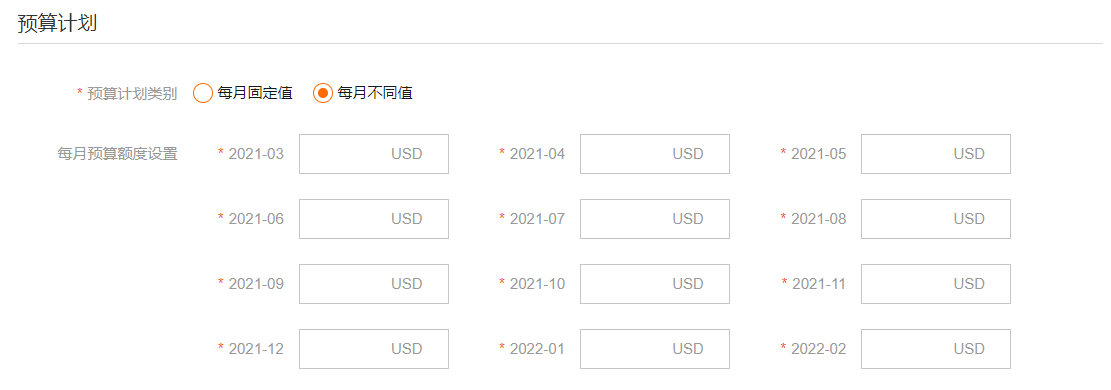
Task: Select the 每月固定值 radio button
Action: click(203, 93)
